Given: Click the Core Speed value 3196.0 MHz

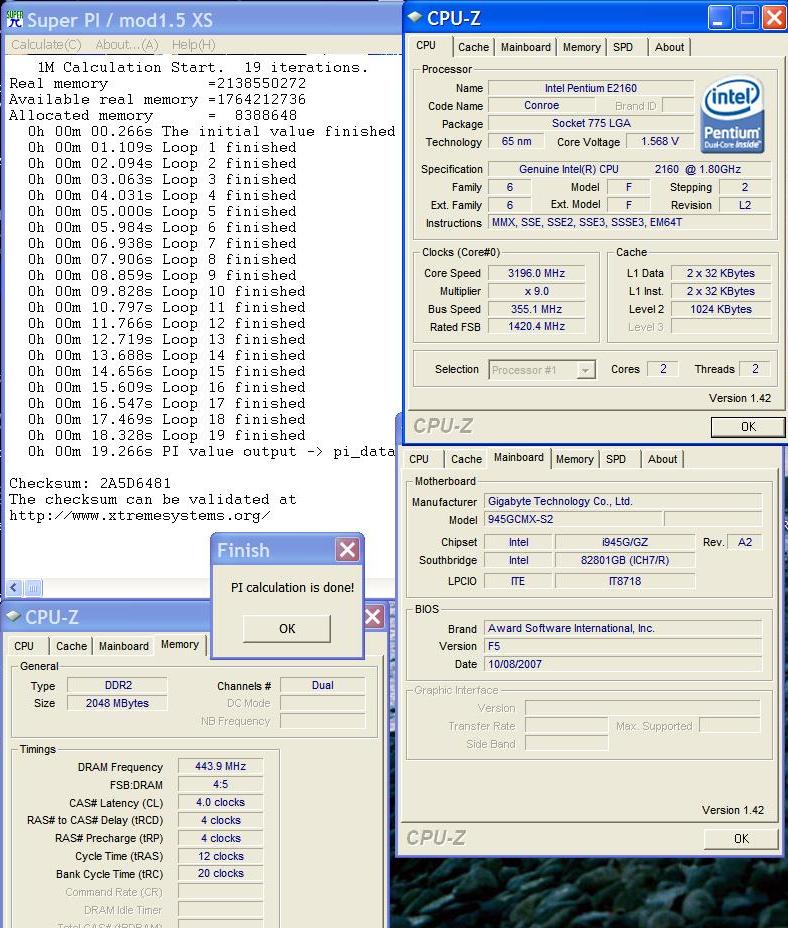Looking at the screenshot, I should pyautogui.click(x=536, y=273).
